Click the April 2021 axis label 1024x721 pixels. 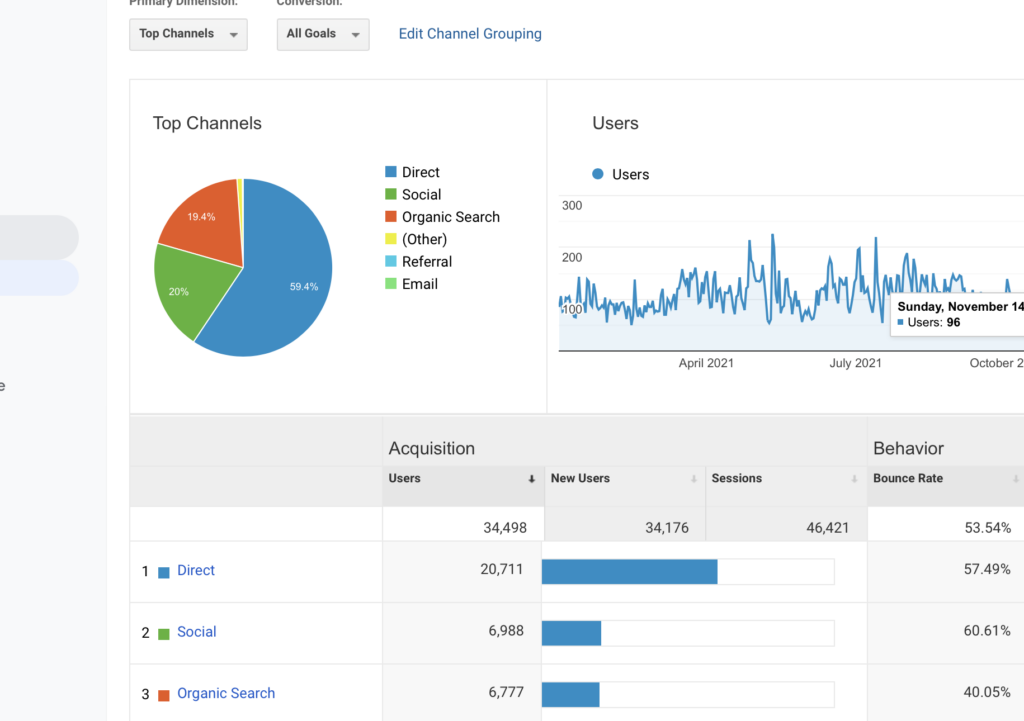click(x=706, y=363)
